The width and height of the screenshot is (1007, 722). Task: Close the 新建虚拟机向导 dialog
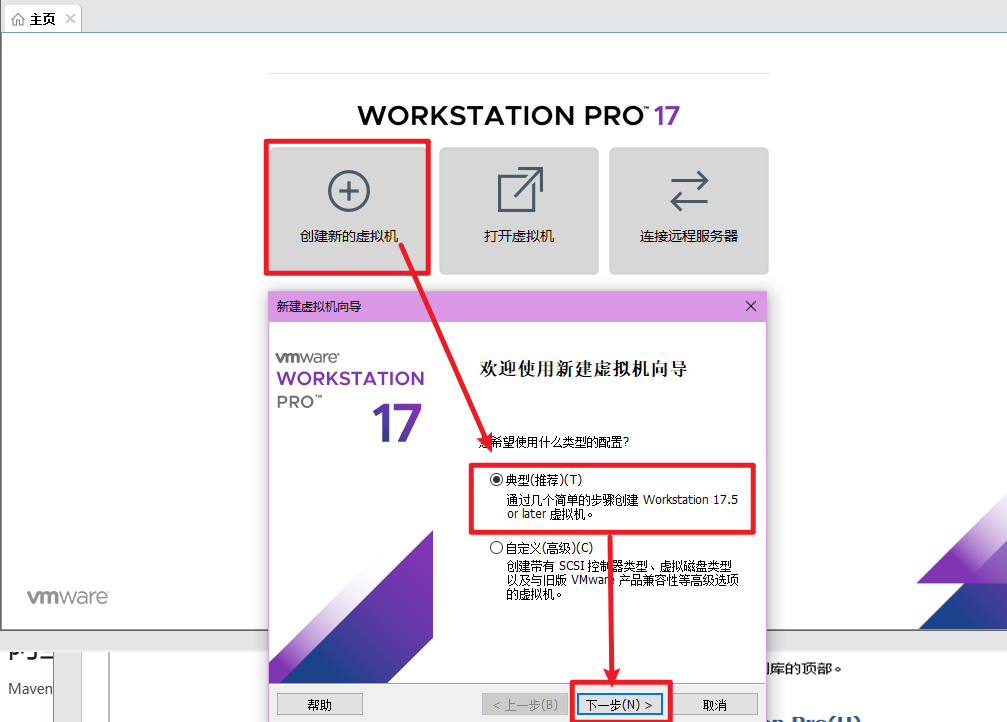[751, 306]
